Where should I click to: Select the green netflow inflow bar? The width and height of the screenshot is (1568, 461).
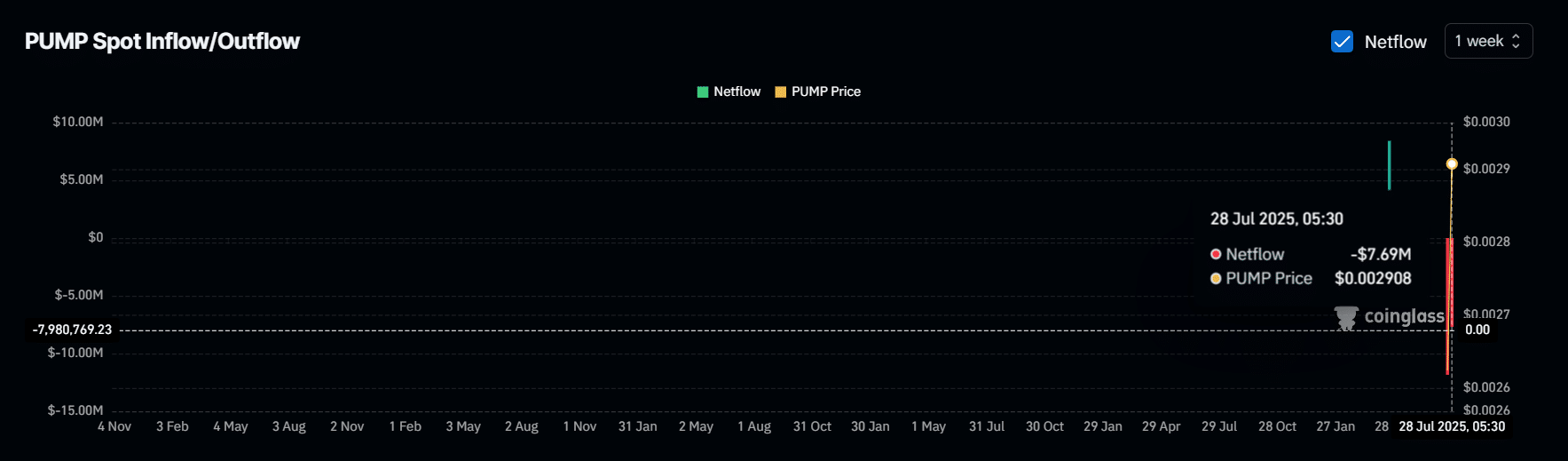pos(1389,165)
